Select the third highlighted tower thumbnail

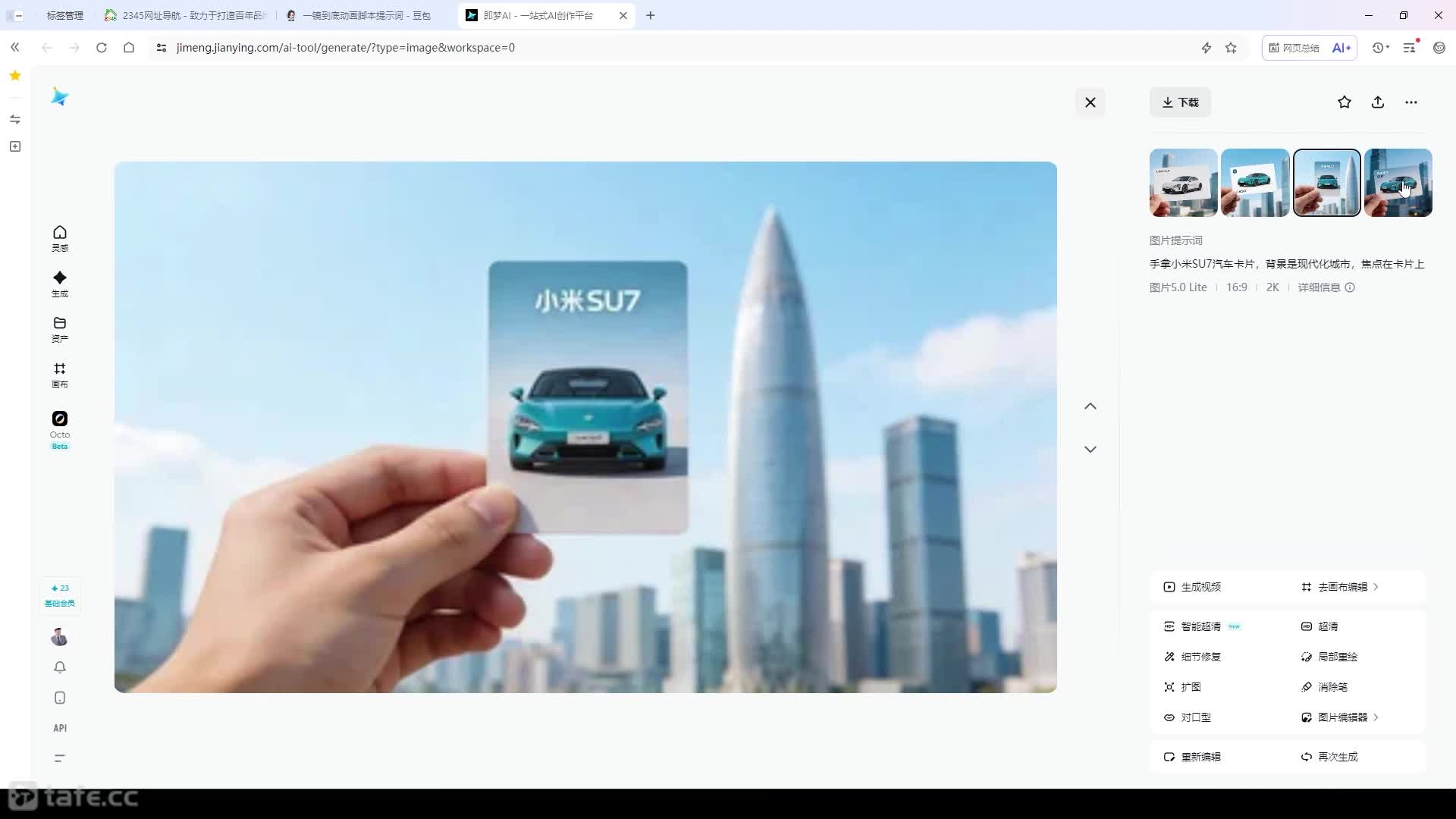click(1327, 183)
